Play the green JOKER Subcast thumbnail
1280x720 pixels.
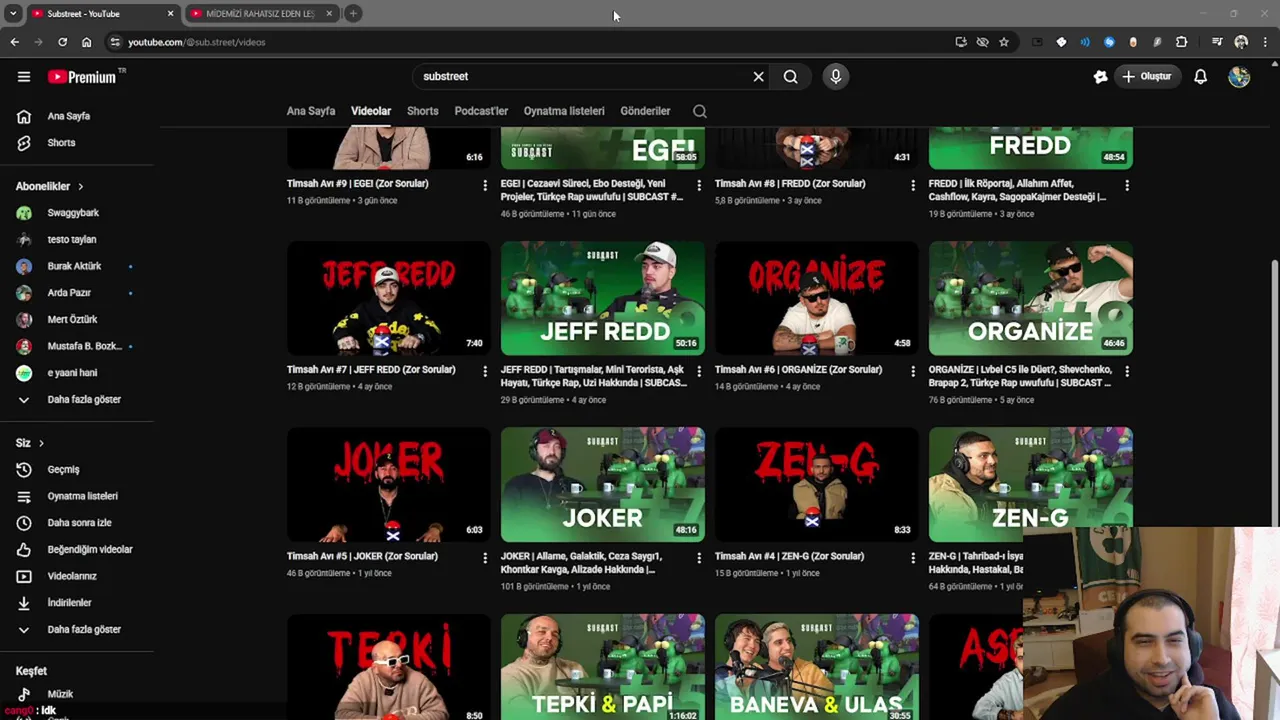coord(603,485)
